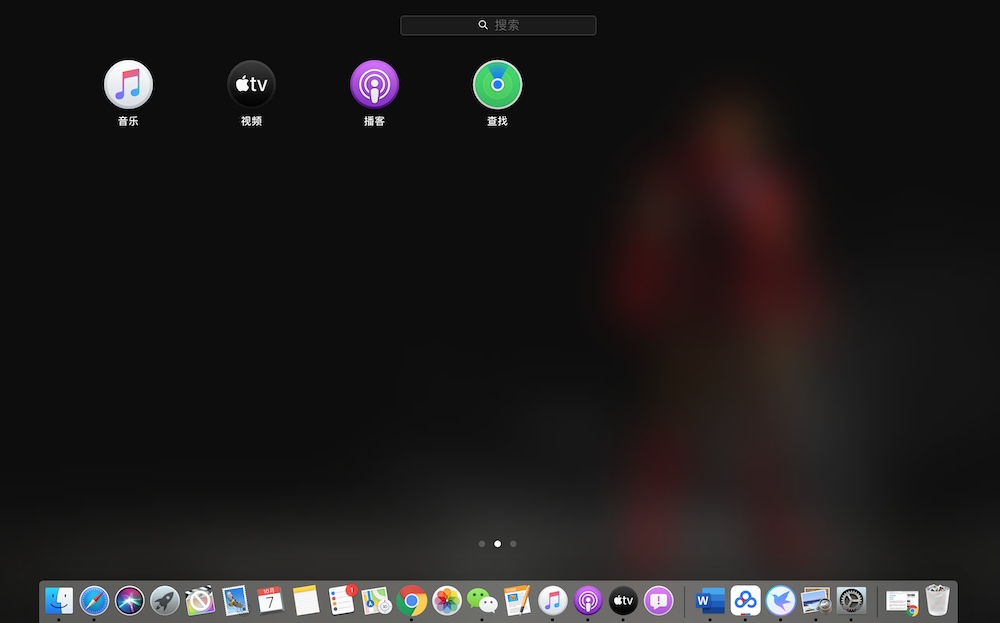Switch to the first Launchpad page dot
Screen dimensions: 1000x623
click(482, 544)
